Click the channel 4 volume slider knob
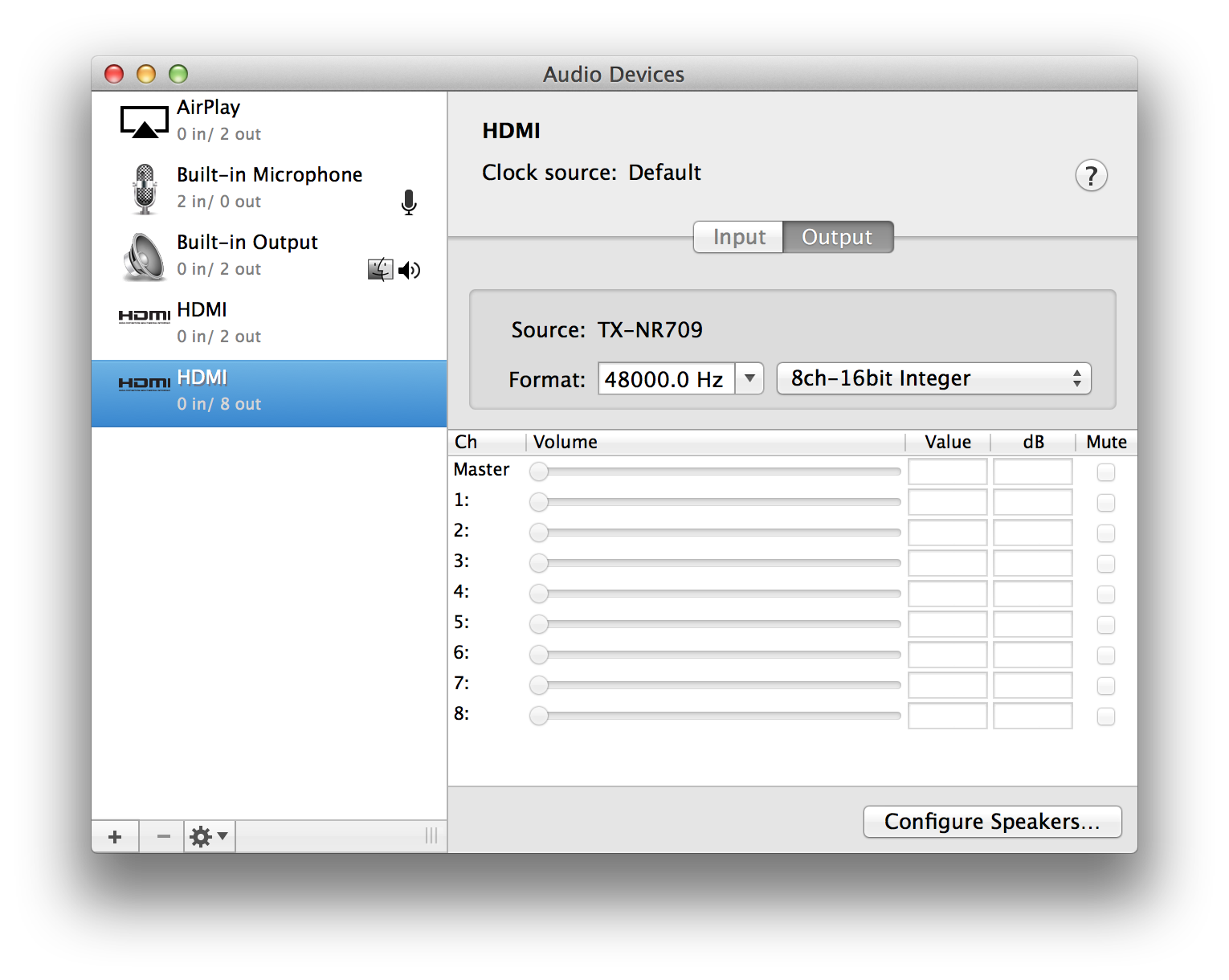The height and width of the screenshot is (980, 1229). tap(539, 594)
